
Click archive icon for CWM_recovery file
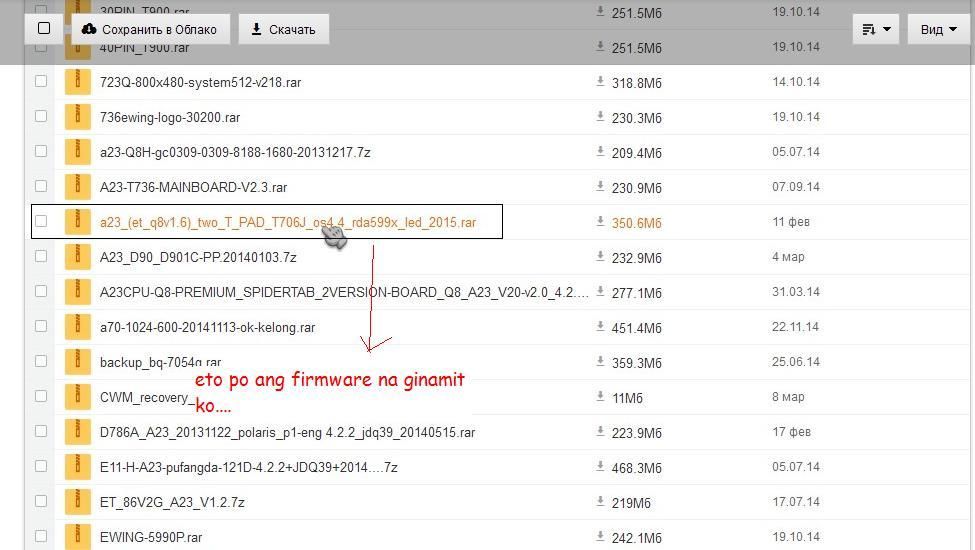tap(77, 397)
